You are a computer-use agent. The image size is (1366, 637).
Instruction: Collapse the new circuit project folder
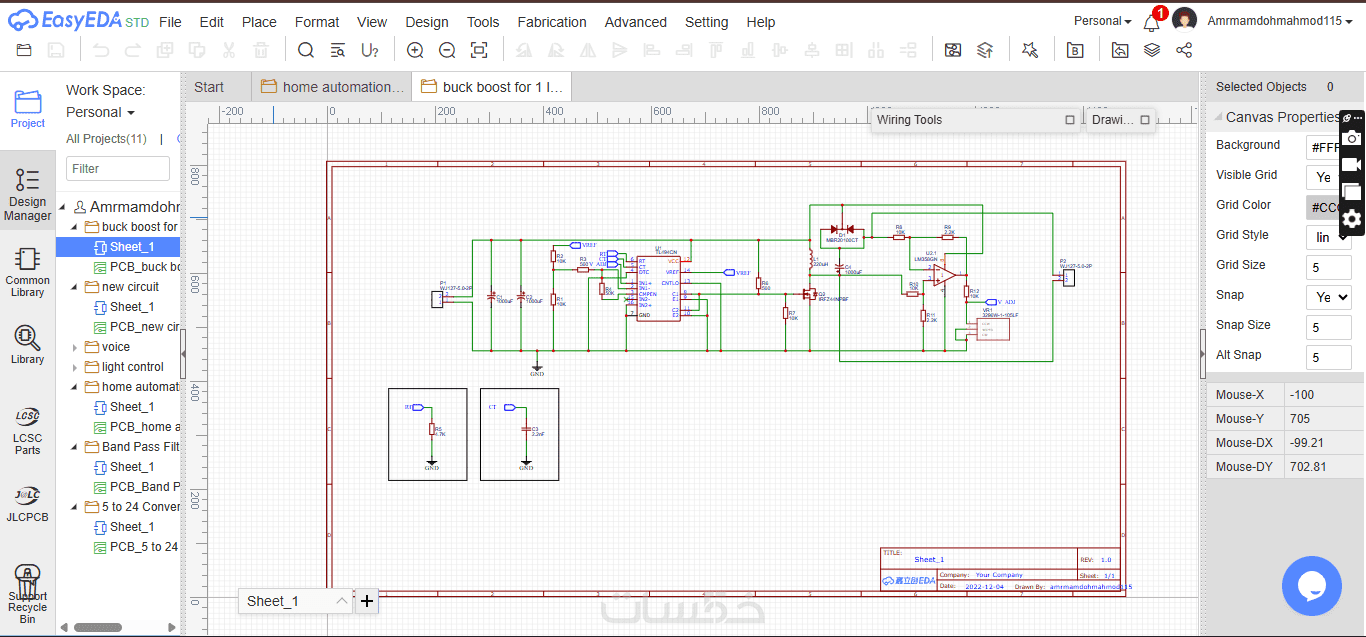75,287
